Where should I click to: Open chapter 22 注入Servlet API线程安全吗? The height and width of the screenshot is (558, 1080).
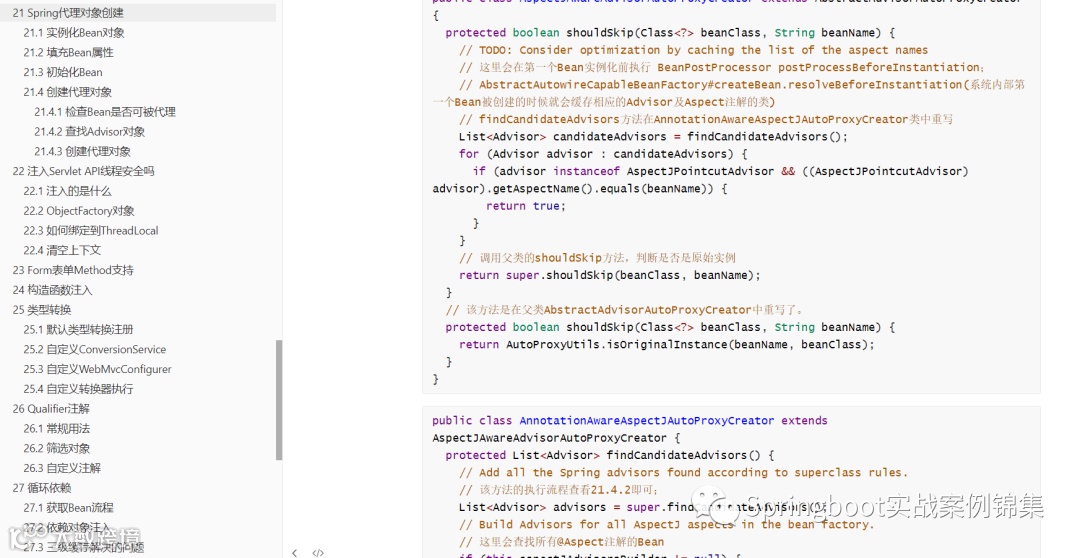coord(83,171)
